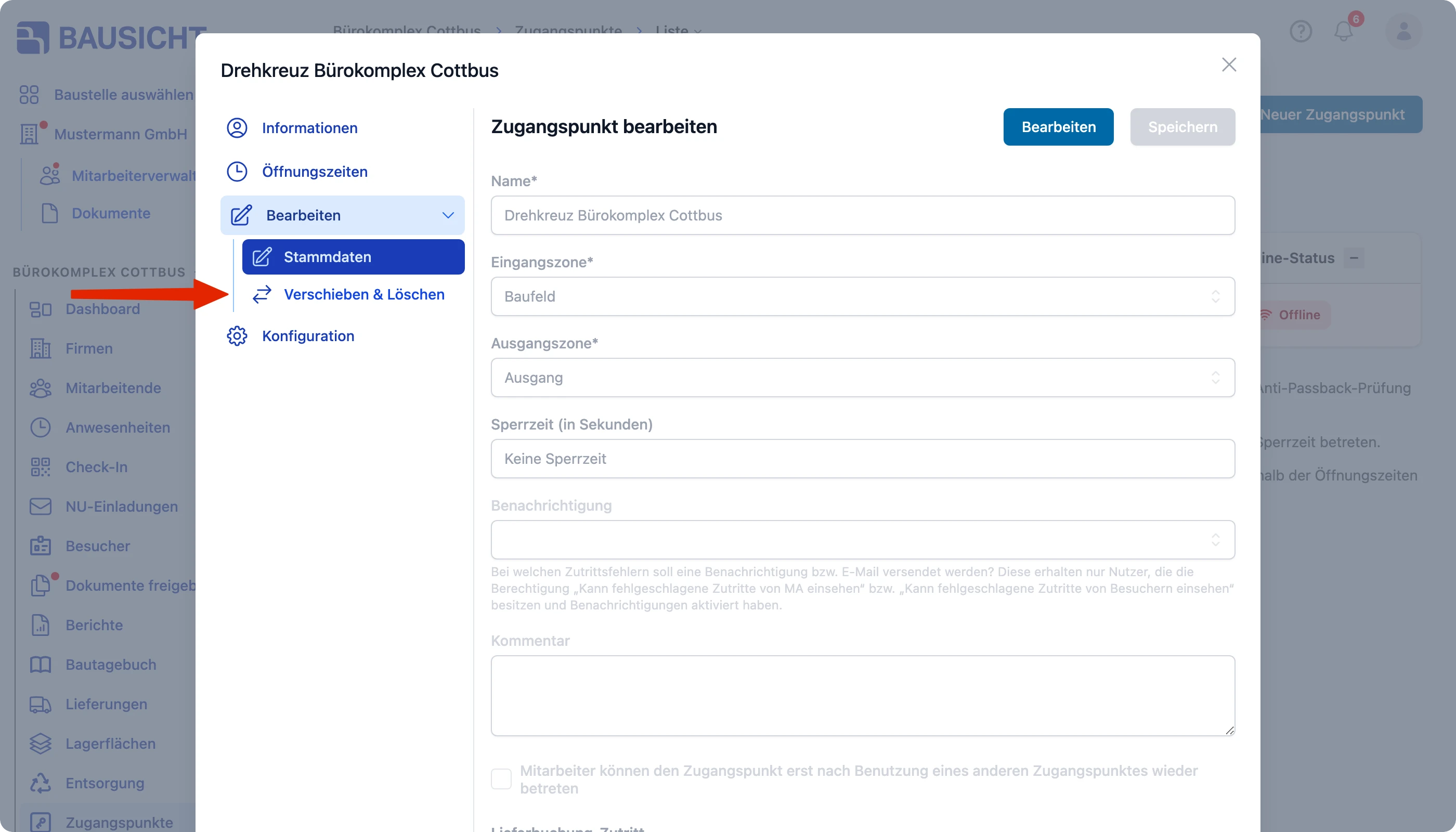Open the notifications bell icon
This screenshot has width=1456, height=832.
coord(1344,31)
